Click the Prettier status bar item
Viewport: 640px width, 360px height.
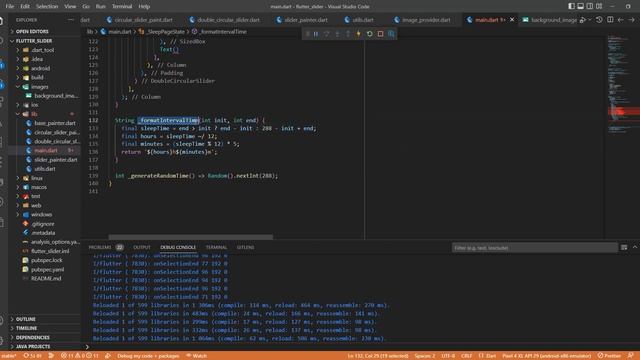tap(609, 356)
